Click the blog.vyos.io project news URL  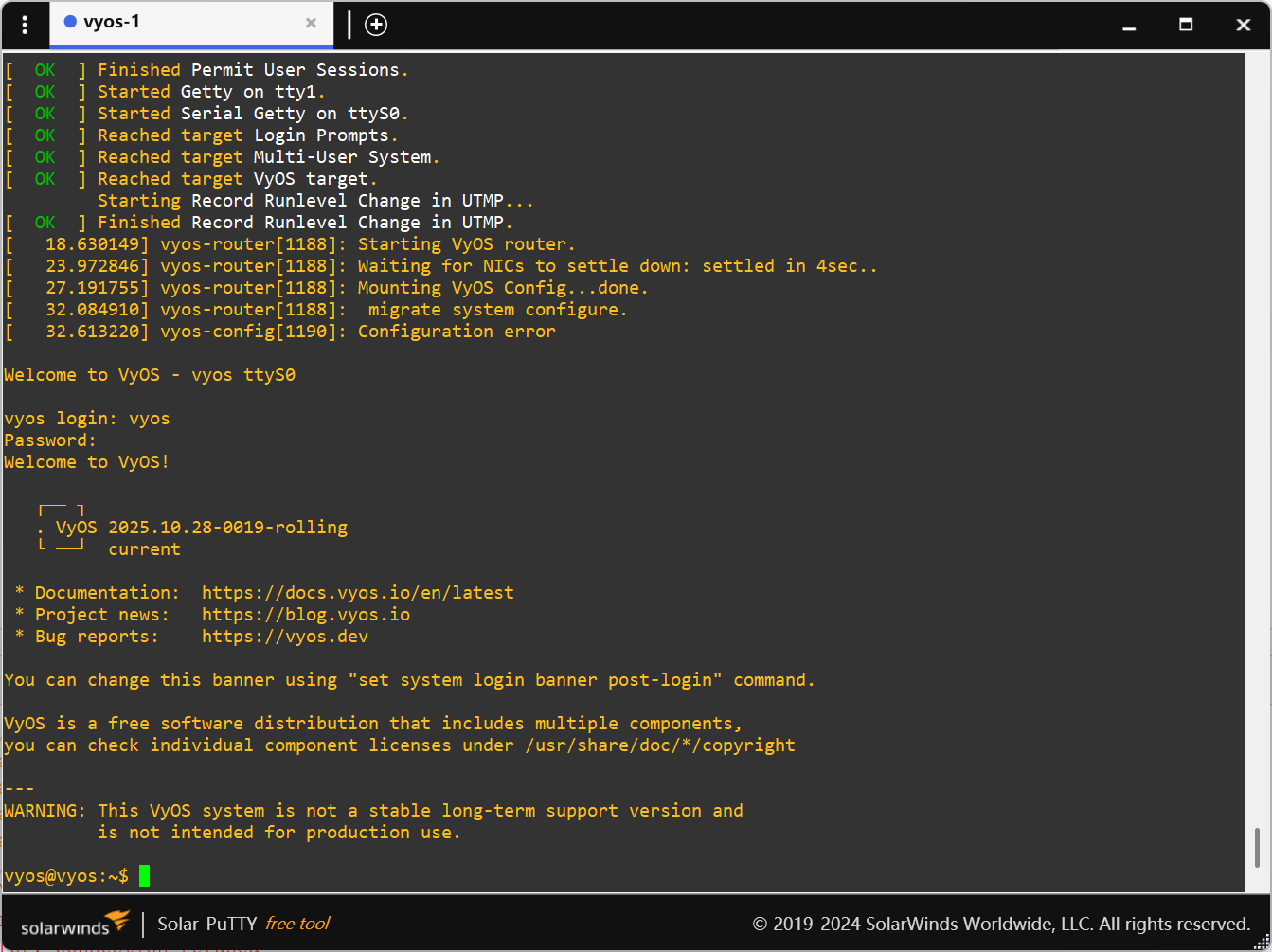(305, 615)
